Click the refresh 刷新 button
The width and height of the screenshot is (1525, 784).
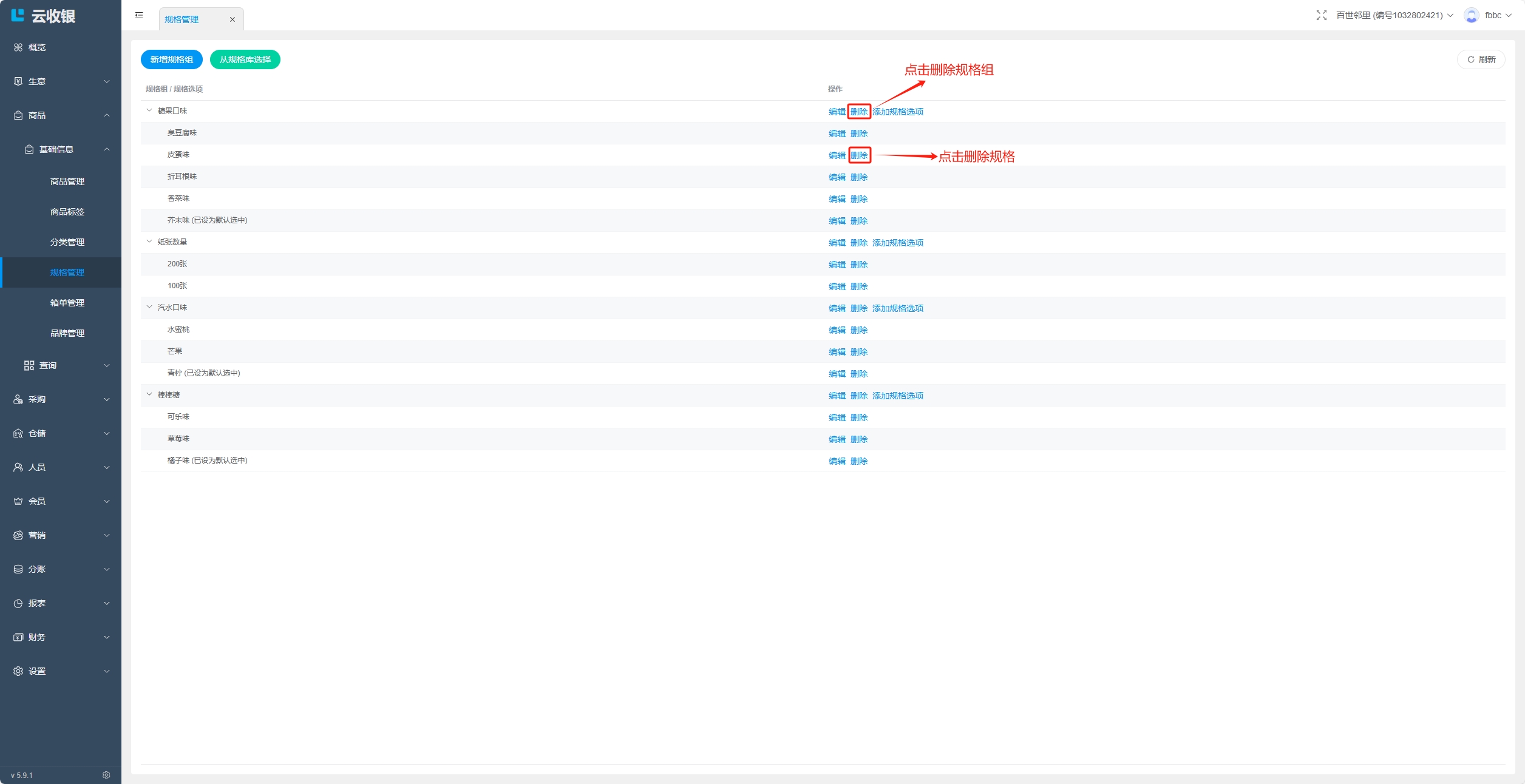(1481, 59)
